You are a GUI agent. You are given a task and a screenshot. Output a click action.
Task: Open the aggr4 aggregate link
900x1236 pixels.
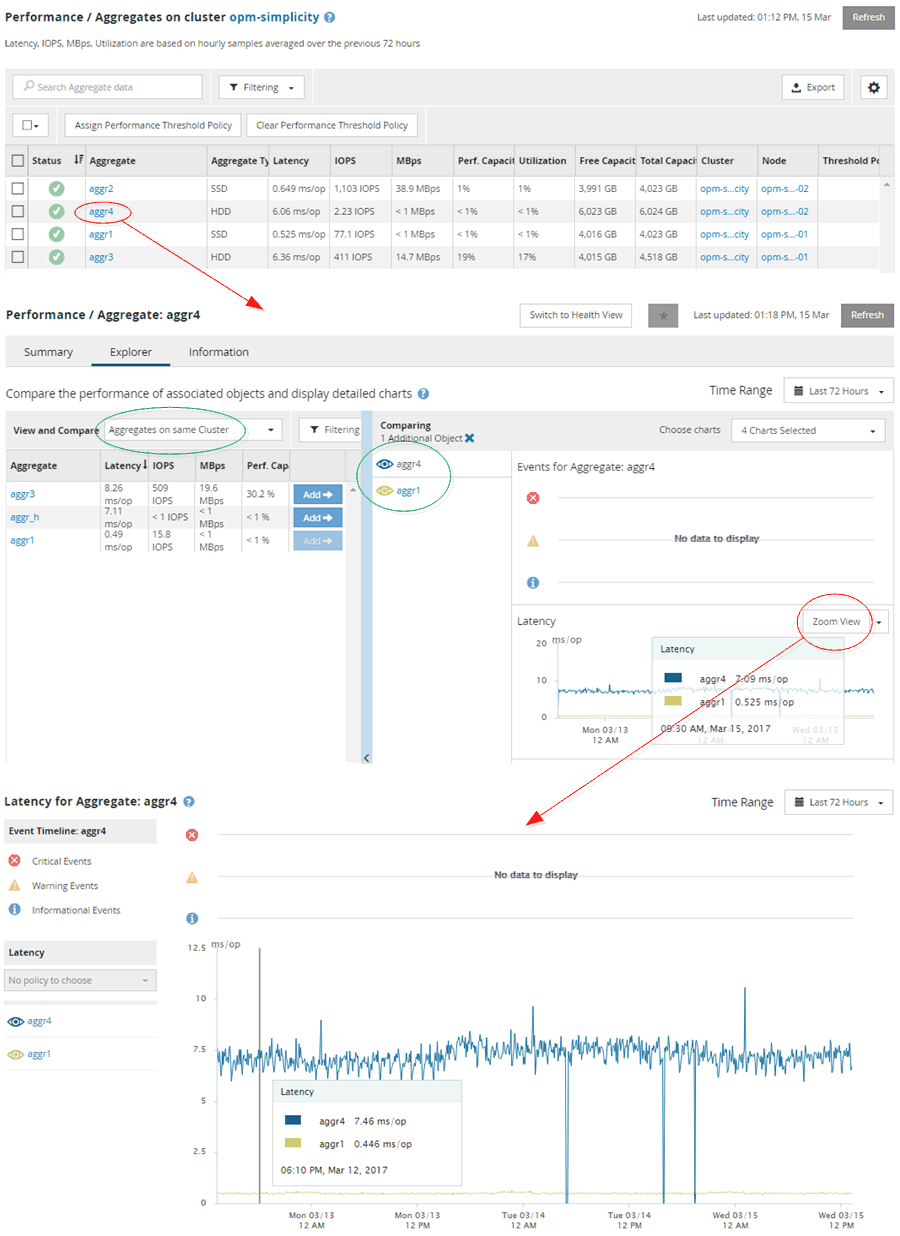click(101, 211)
